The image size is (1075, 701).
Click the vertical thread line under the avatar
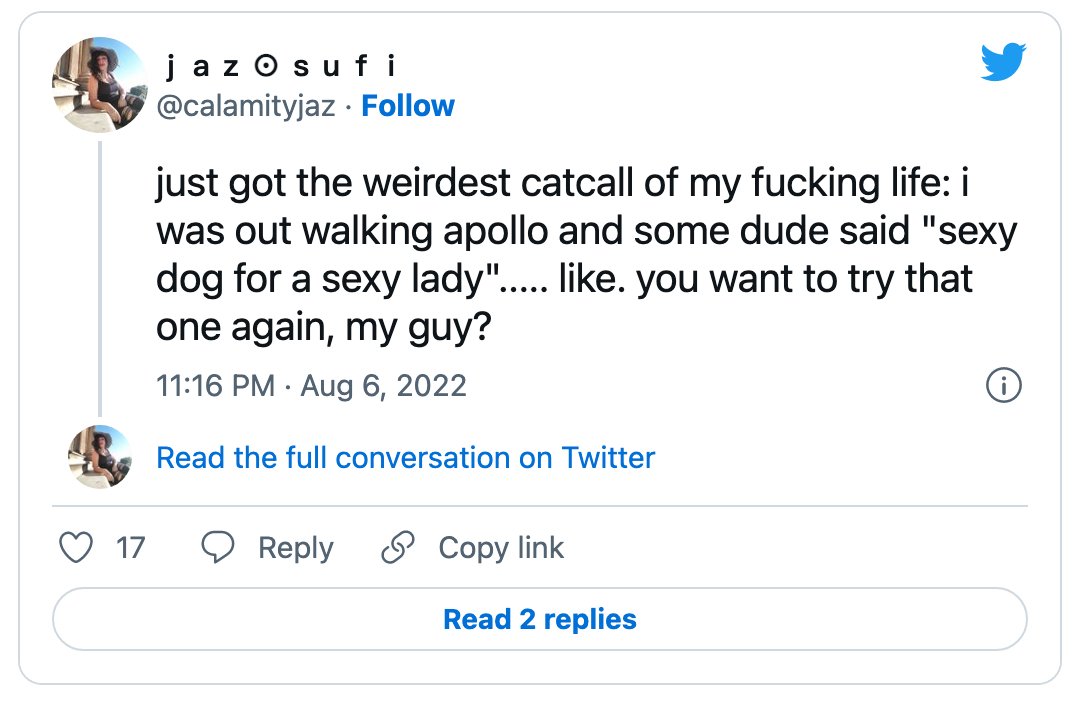point(100,278)
